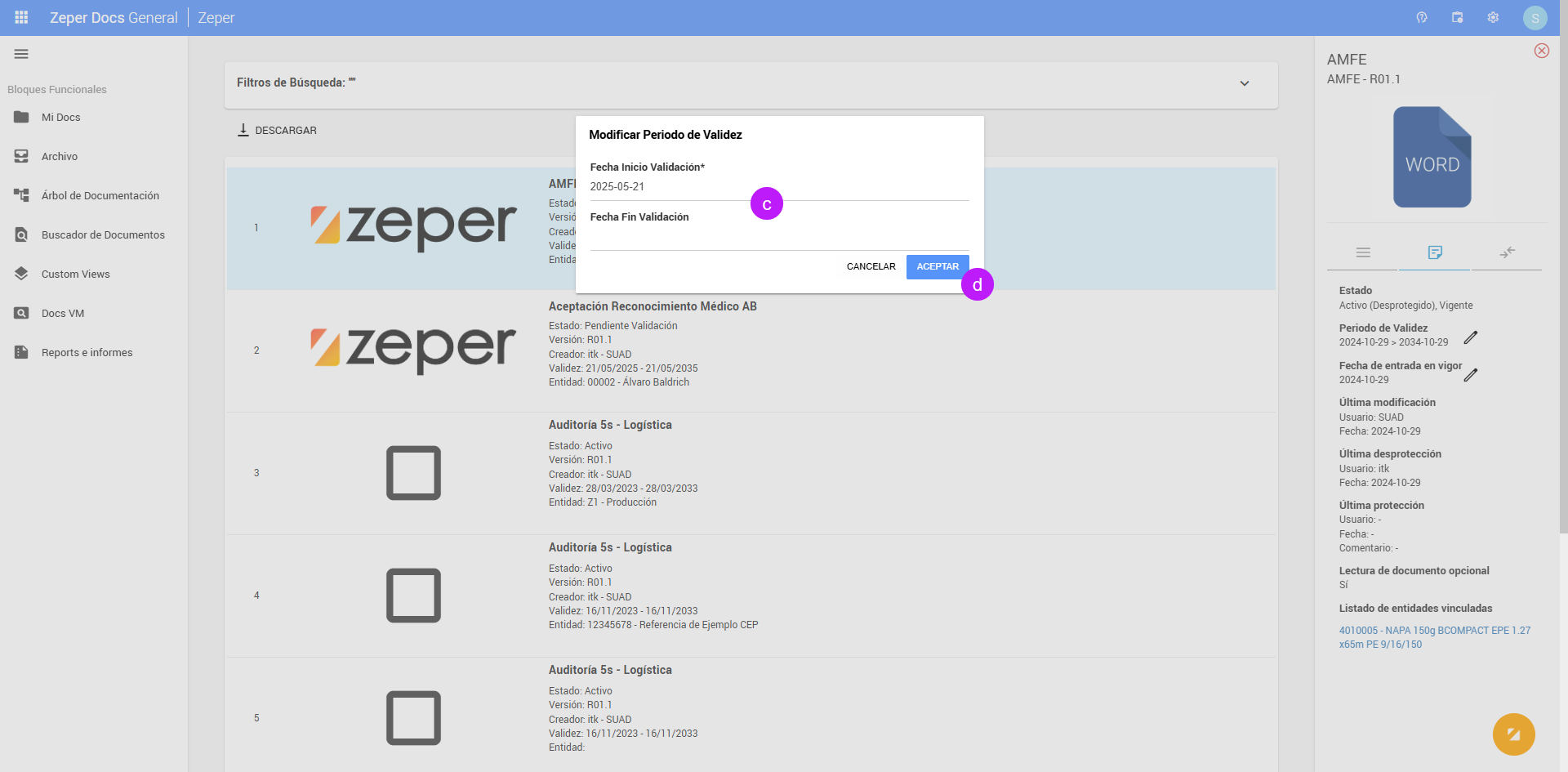Open Mi Docs in sidebar
The height and width of the screenshot is (772, 1568).
point(94,118)
